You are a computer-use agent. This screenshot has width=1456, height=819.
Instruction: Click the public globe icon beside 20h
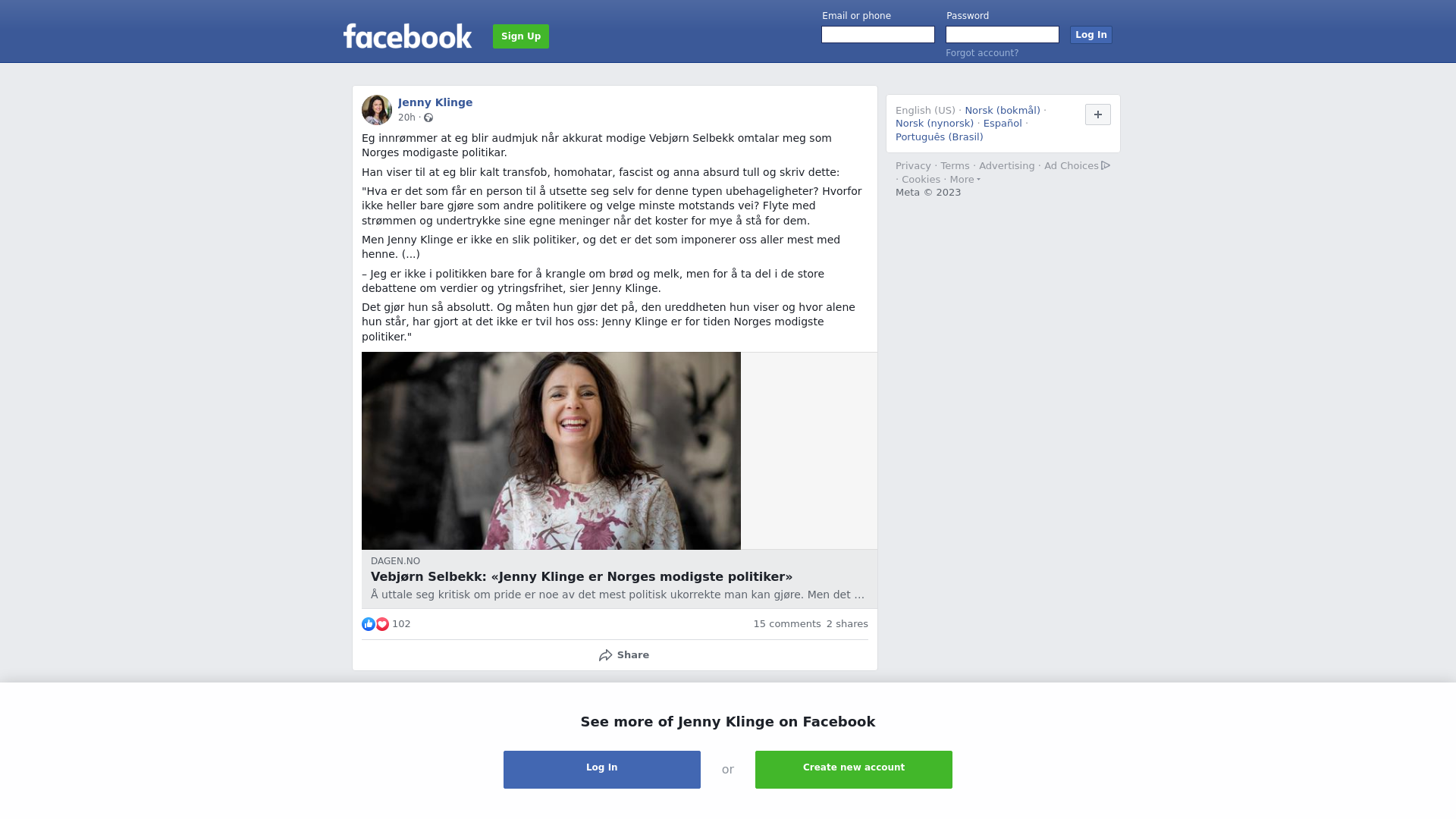[428, 118]
